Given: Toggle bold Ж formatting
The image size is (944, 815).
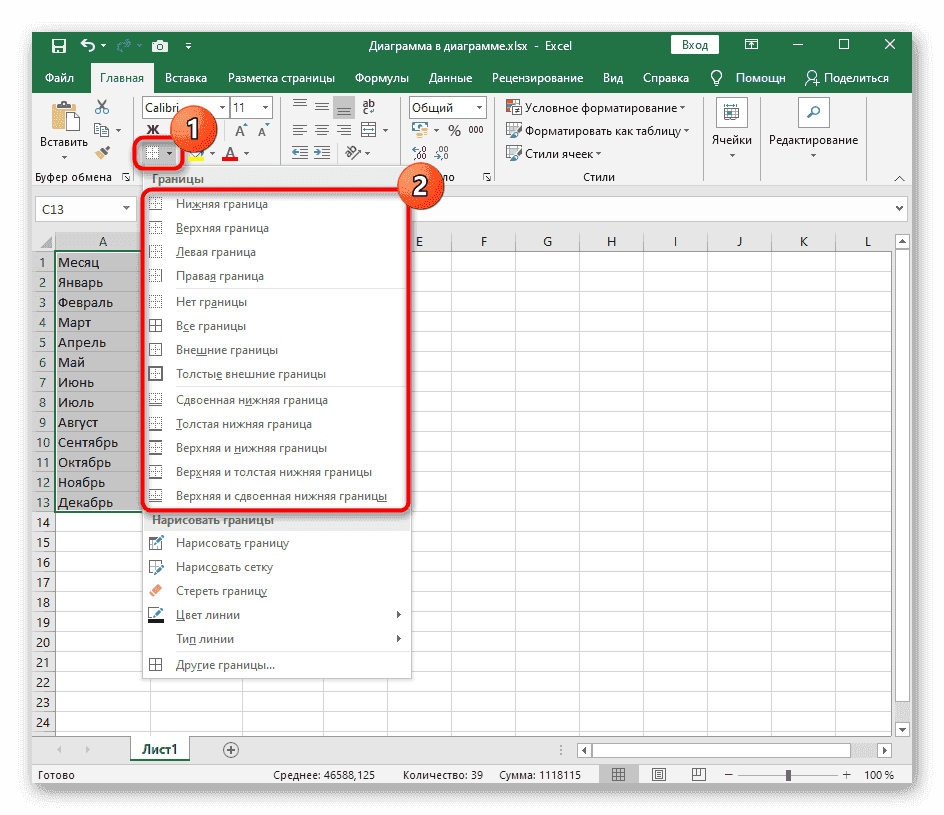Looking at the screenshot, I should [154, 130].
